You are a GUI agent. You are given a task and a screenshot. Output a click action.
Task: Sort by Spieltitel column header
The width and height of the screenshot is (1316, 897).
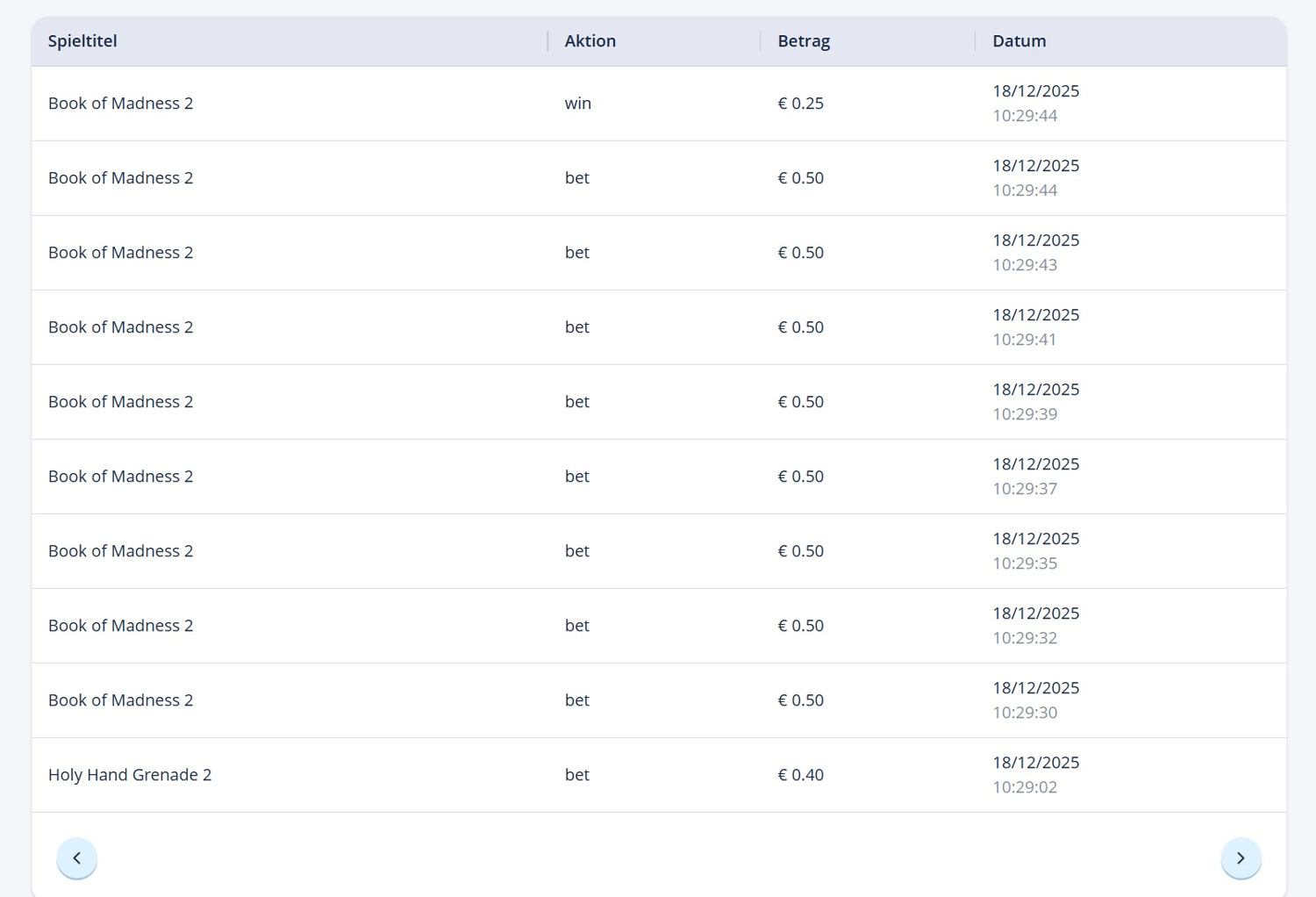[x=82, y=41]
